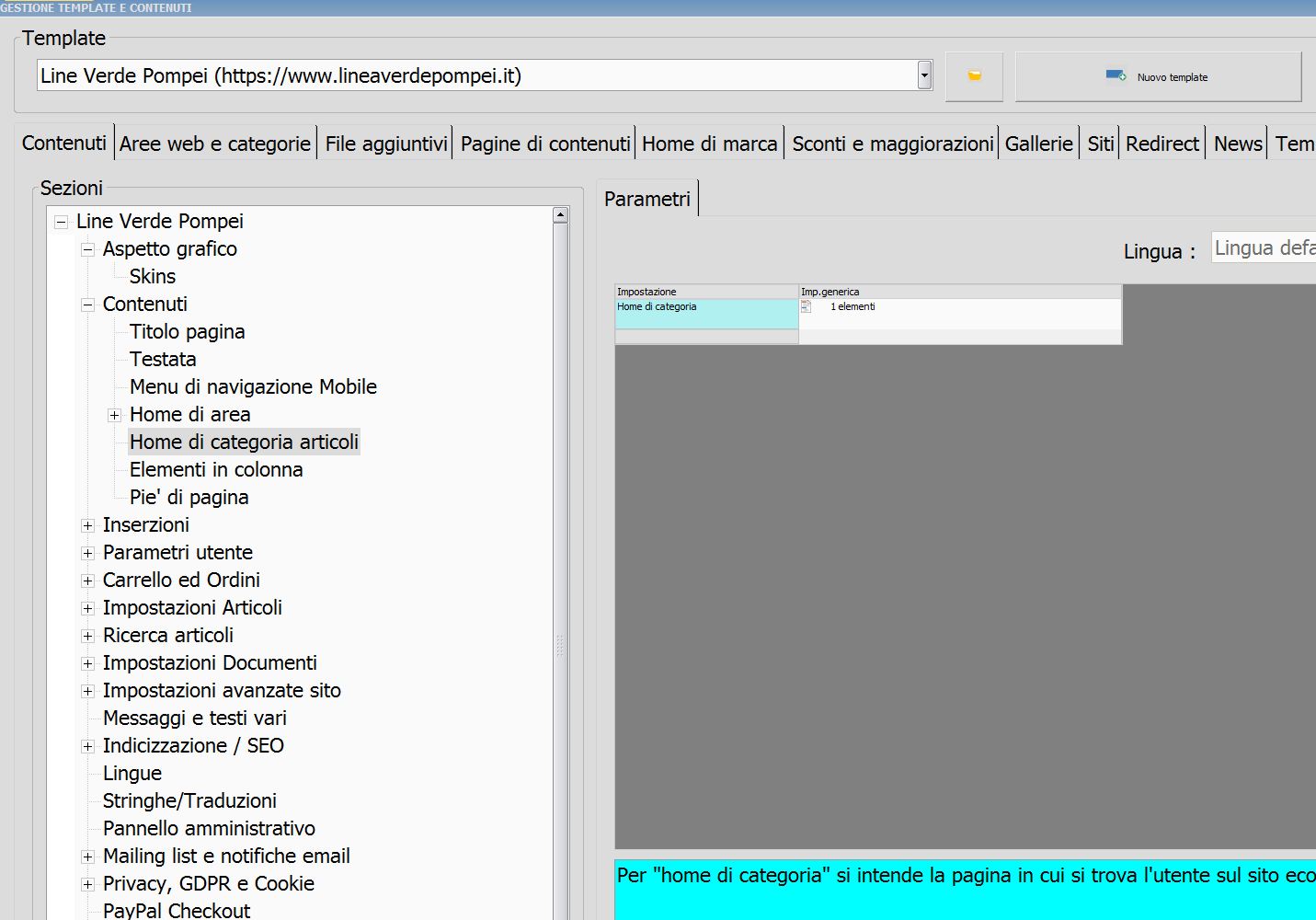Collapse the Contenuti tree node
The image size is (1316, 920).
point(88,305)
